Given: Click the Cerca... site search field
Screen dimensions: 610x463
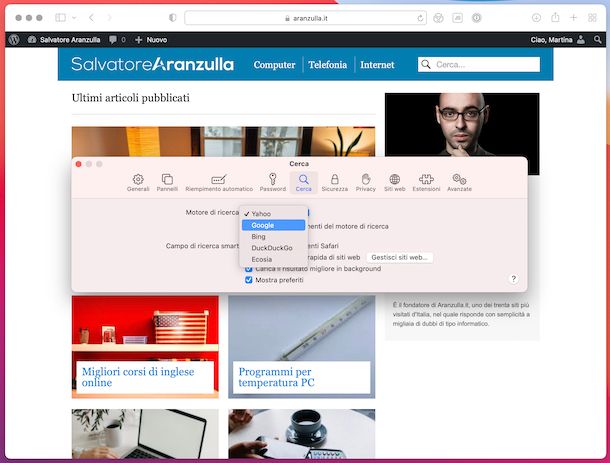Looking at the screenshot, I should pos(479,65).
